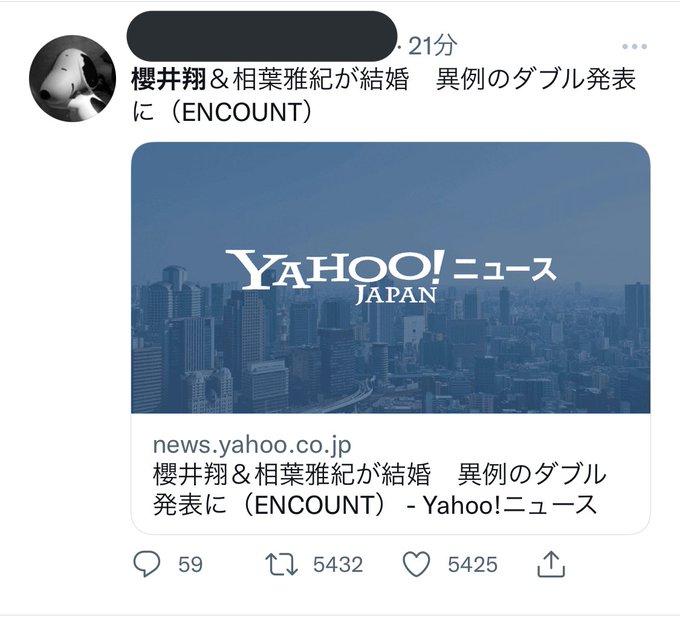Open the 21分 timestamp link

pos(432,45)
